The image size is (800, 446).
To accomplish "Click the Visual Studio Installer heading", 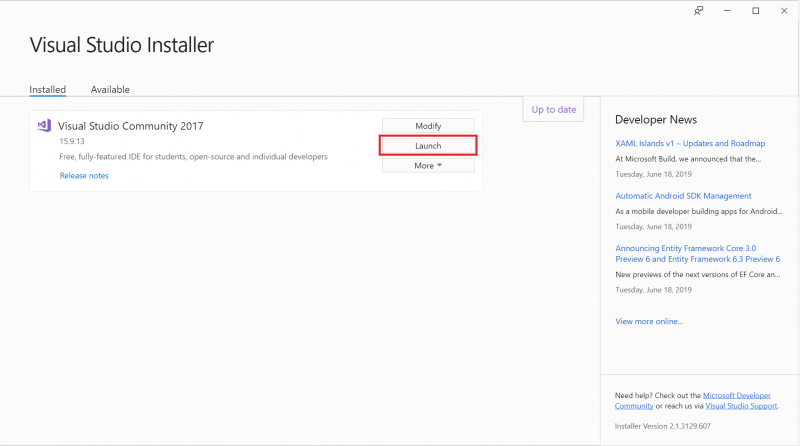I will 122,45.
